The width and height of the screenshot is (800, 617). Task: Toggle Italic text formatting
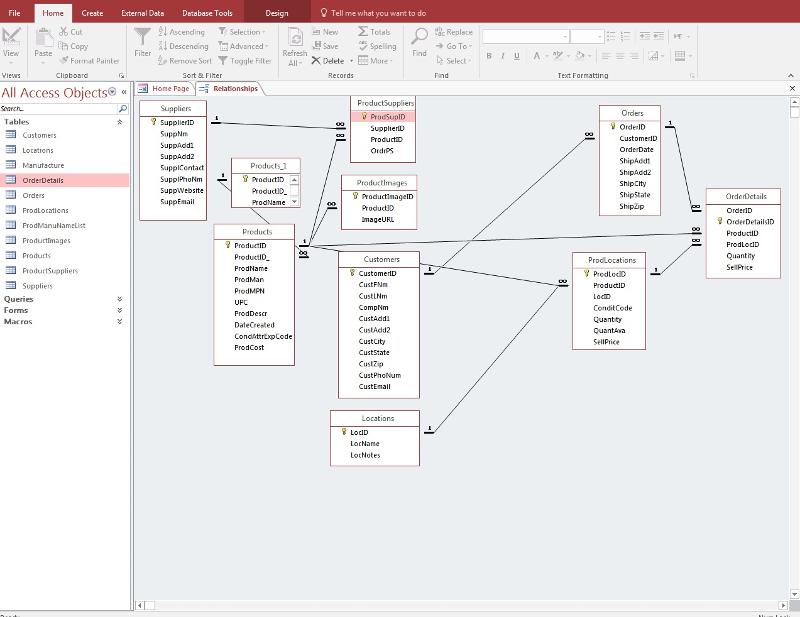(503, 57)
